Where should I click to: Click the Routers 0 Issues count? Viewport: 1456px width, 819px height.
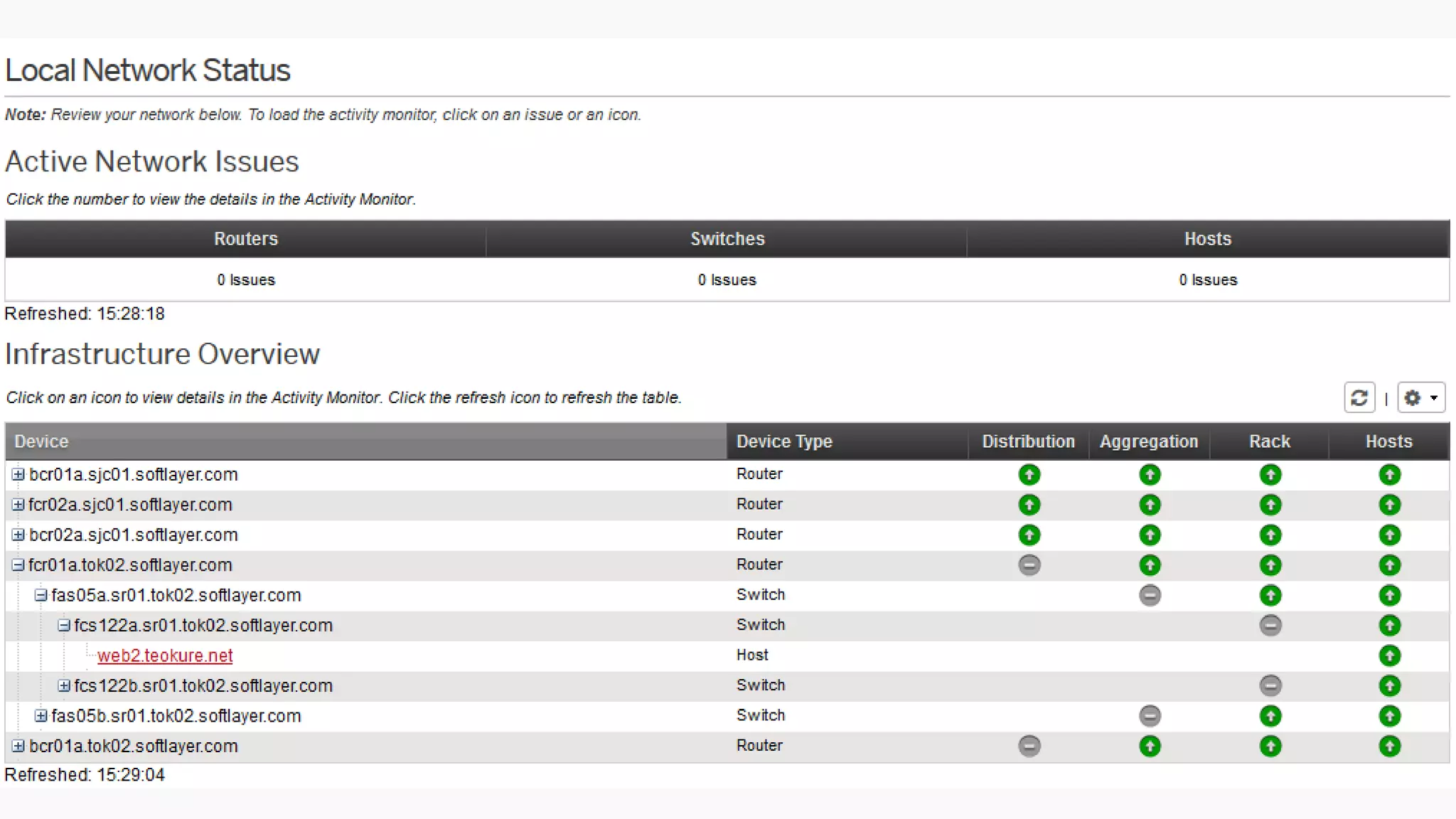(246, 280)
